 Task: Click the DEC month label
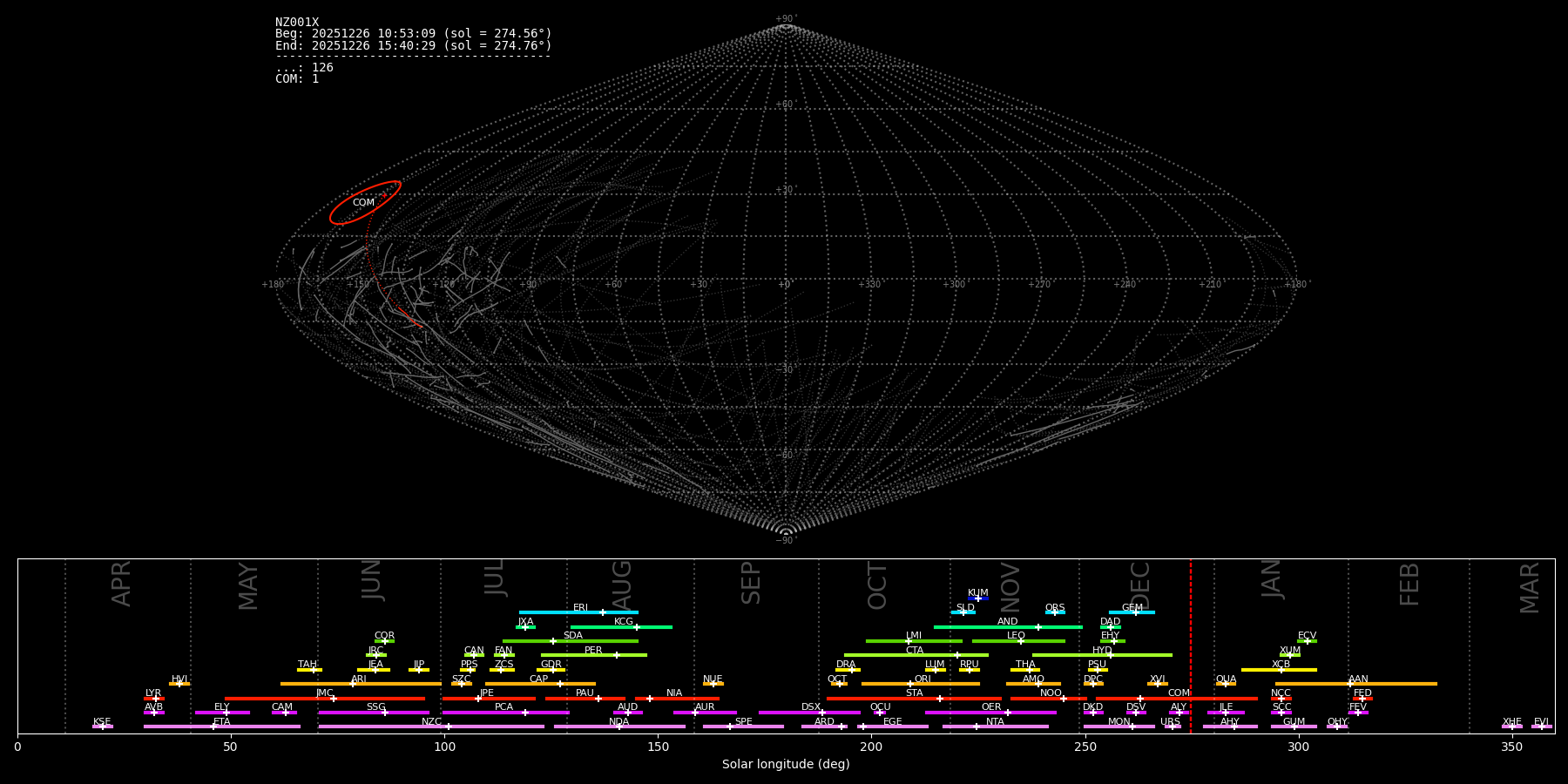[x=1140, y=585]
